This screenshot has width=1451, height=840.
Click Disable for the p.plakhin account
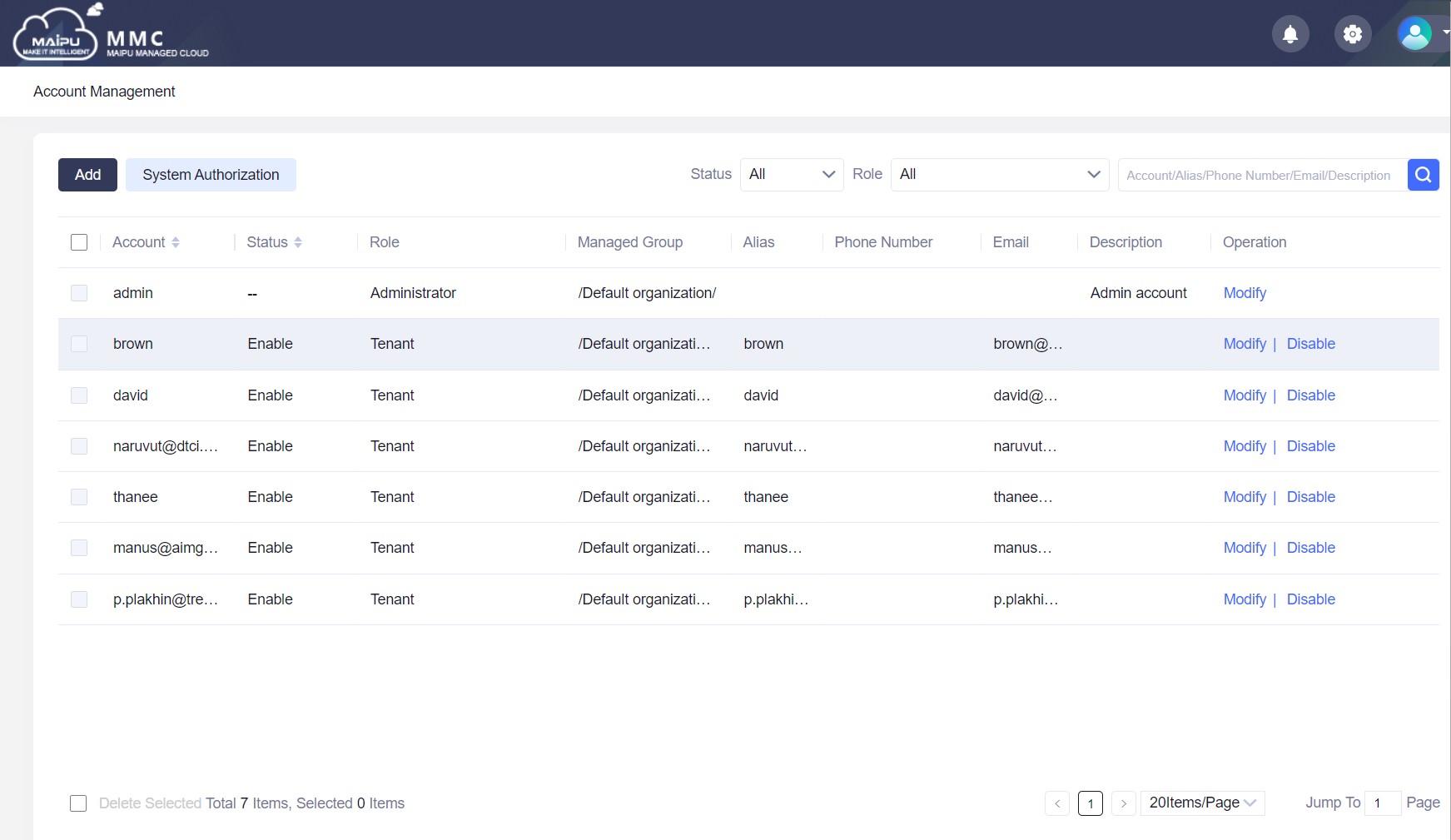1311,599
